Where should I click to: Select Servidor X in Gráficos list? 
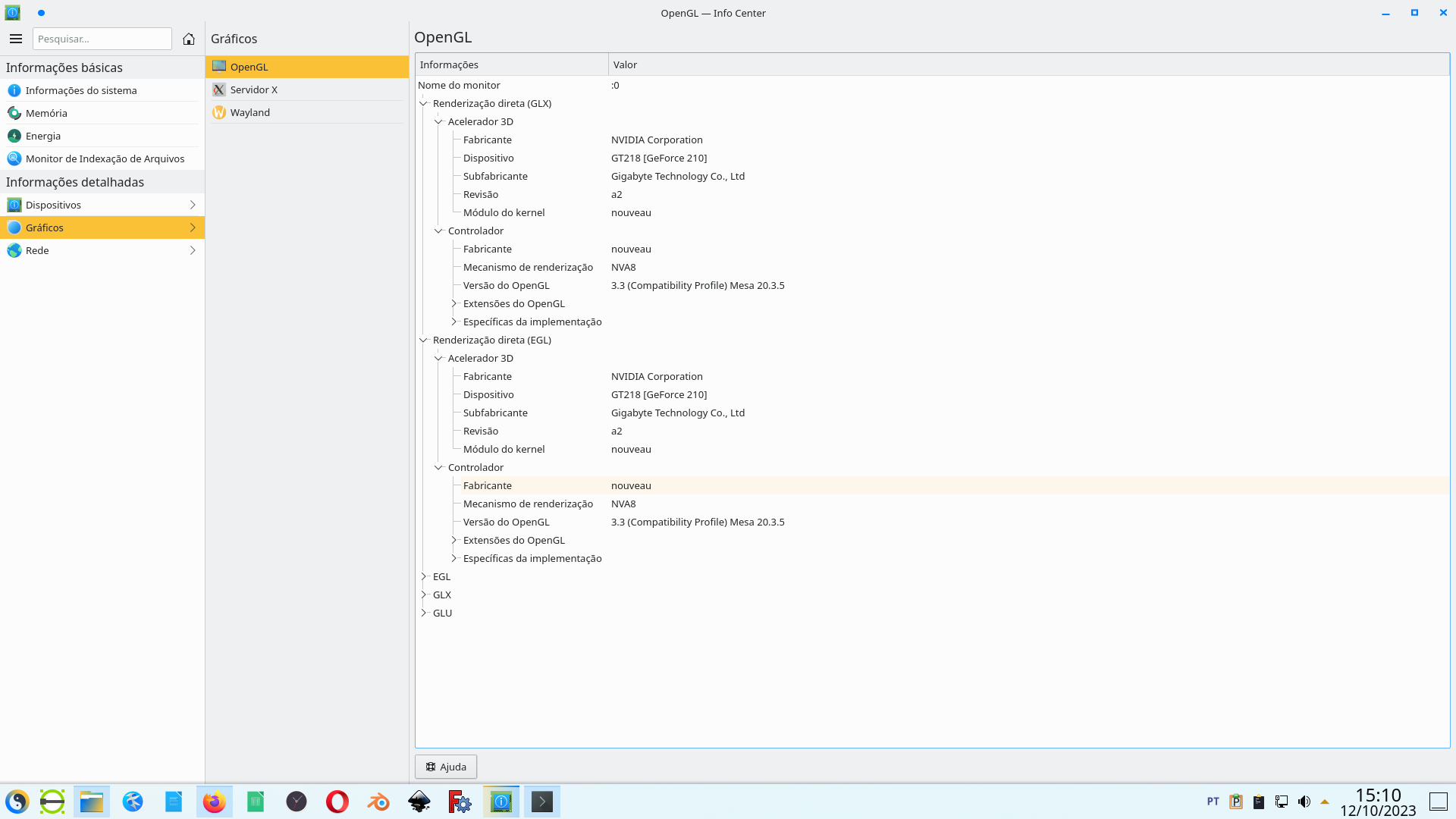307,89
